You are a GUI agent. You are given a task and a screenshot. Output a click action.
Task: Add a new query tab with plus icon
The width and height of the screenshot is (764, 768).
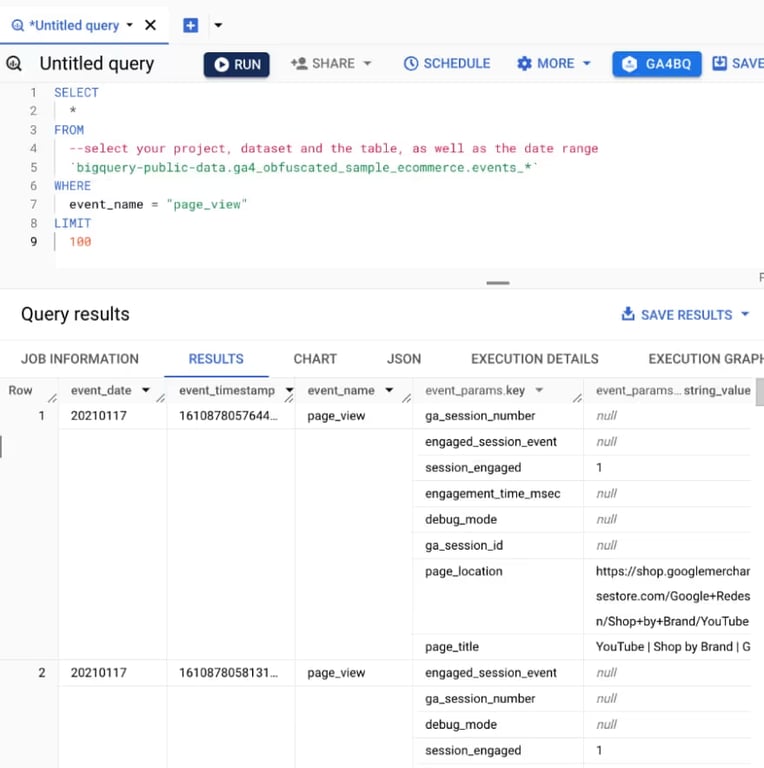(x=191, y=25)
